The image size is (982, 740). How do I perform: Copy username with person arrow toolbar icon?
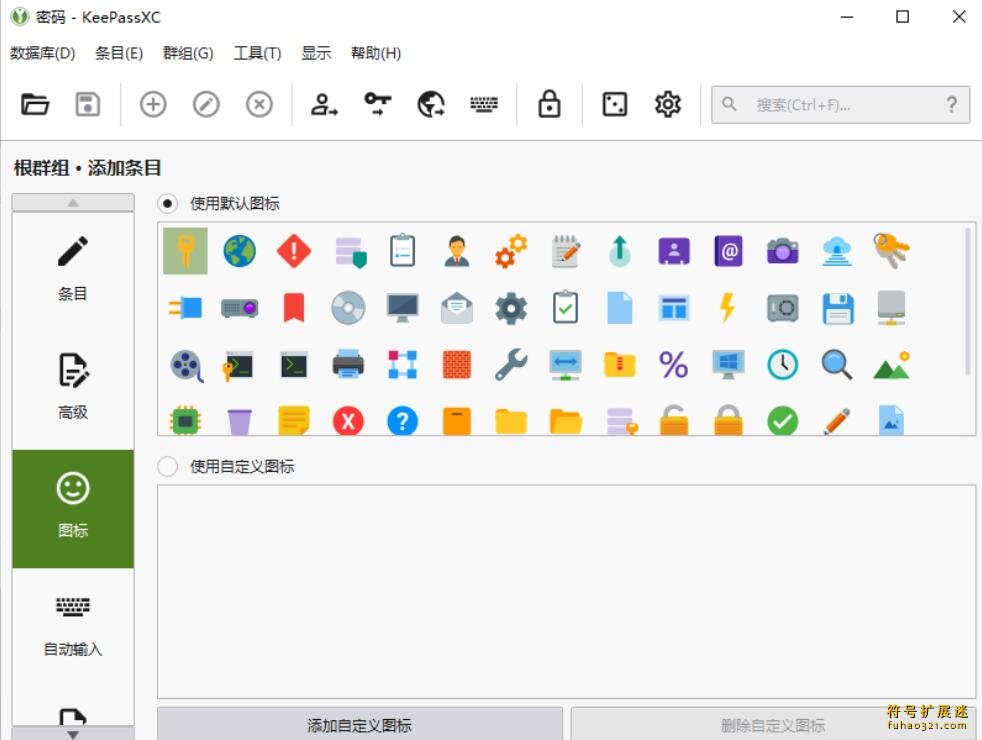click(x=324, y=105)
